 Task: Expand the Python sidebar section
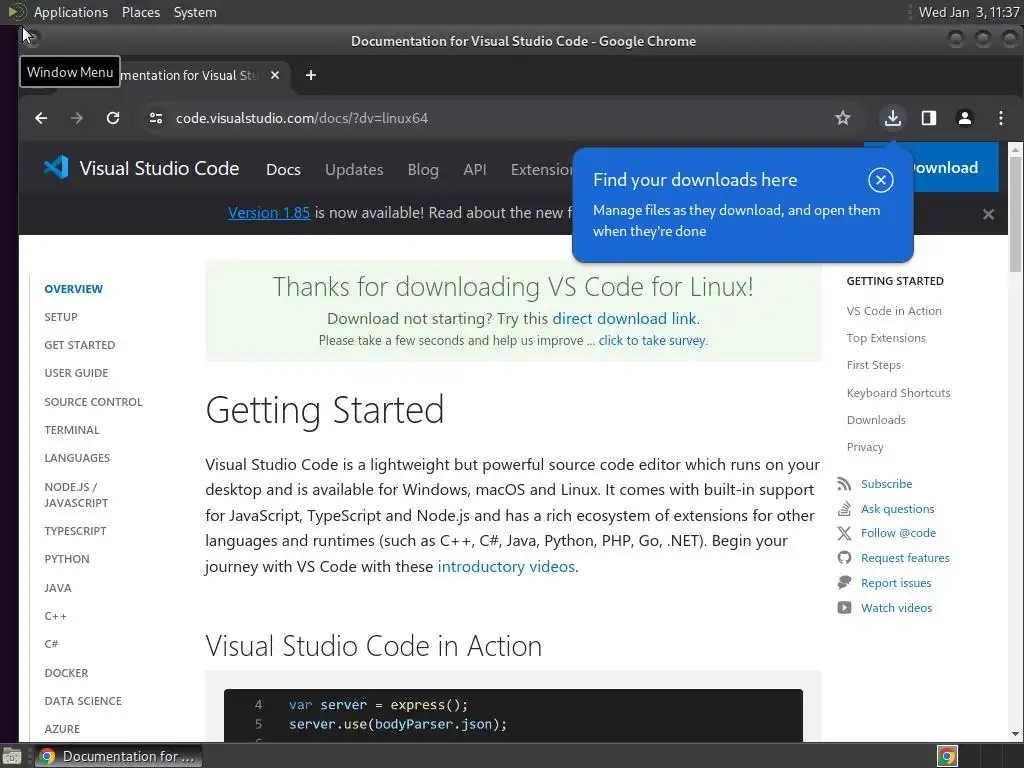click(67, 559)
